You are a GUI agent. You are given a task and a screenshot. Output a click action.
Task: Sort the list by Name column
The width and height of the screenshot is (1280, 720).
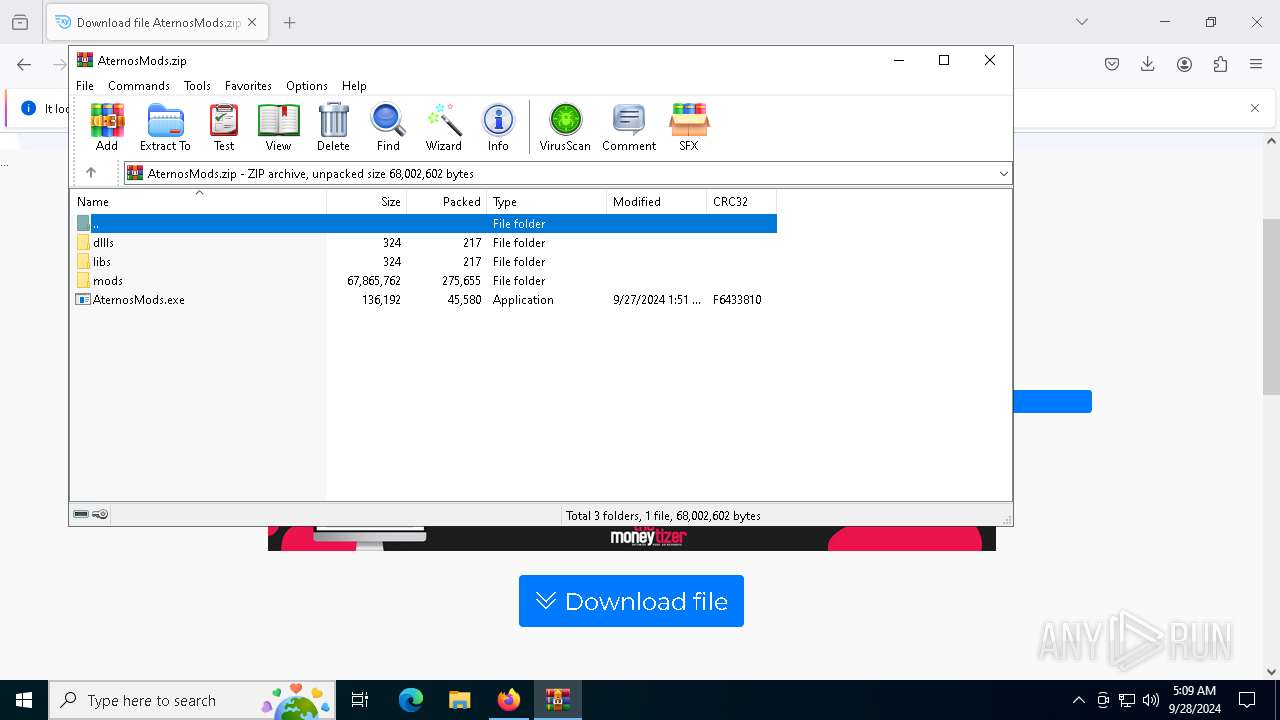pos(198,202)
